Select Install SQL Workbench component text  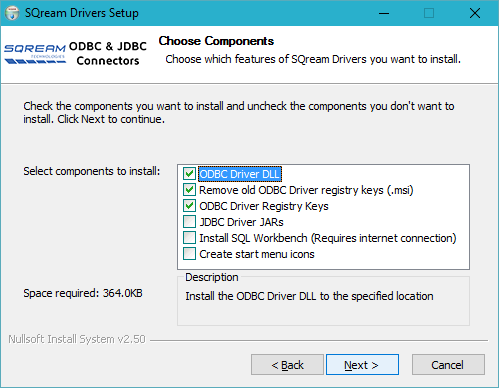click(328, 238)
